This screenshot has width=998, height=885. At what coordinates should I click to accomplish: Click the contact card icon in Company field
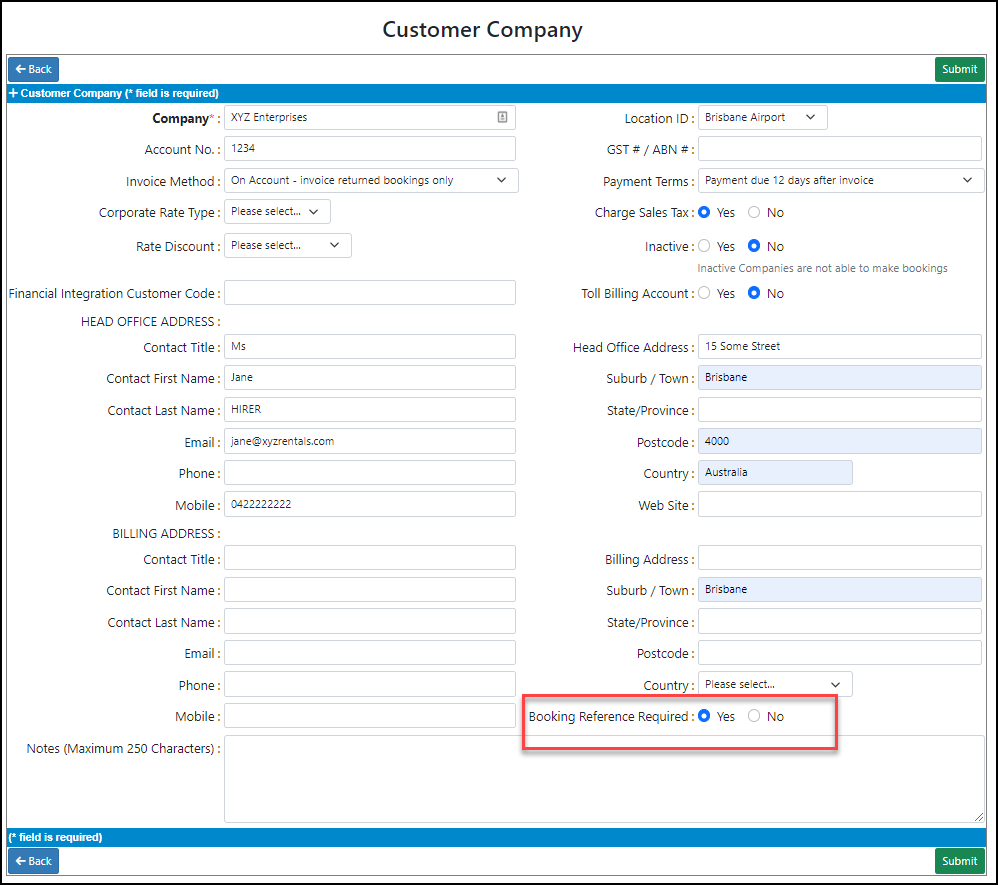502,117
